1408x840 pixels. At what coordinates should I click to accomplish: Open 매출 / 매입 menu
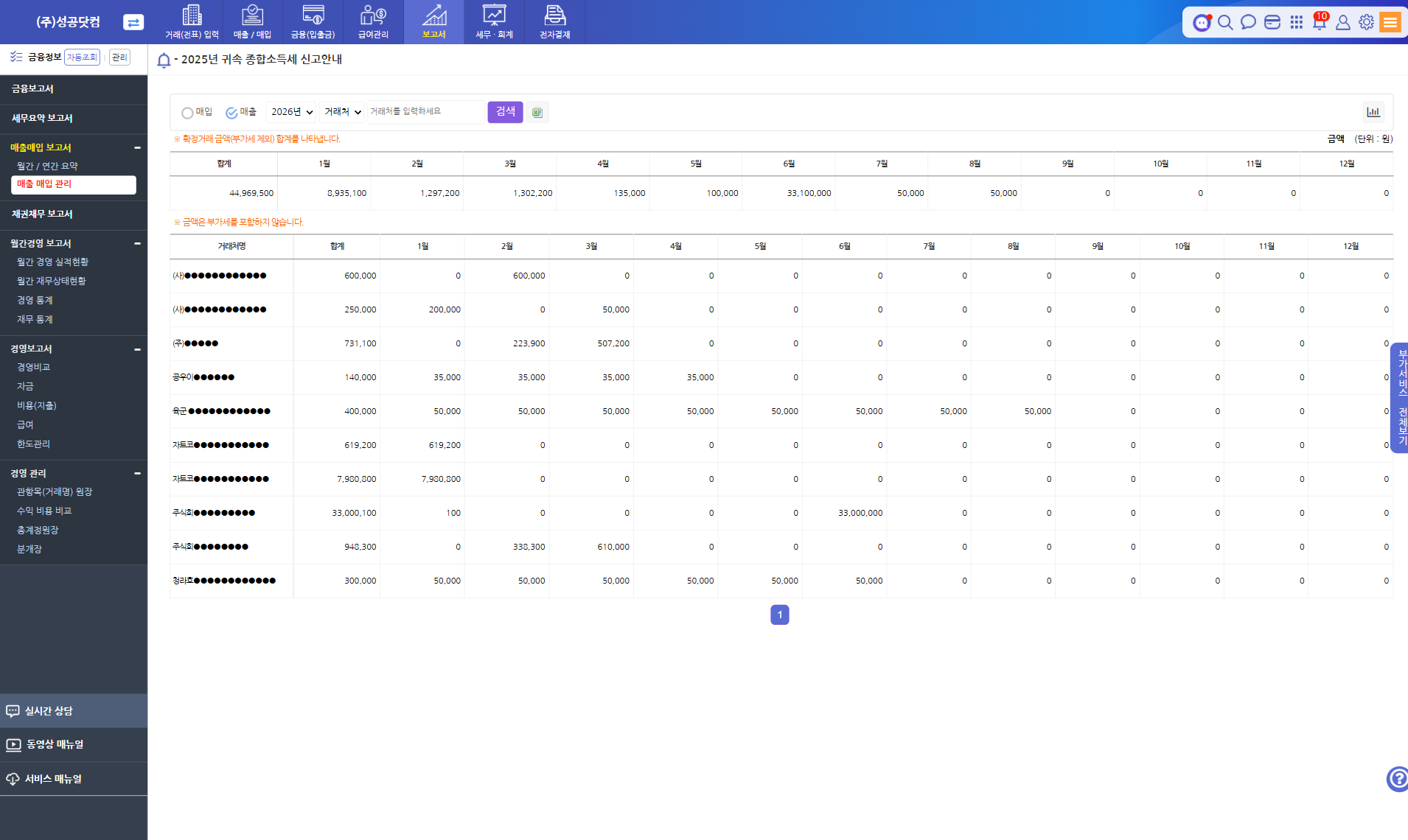click(x=252, y=22)
